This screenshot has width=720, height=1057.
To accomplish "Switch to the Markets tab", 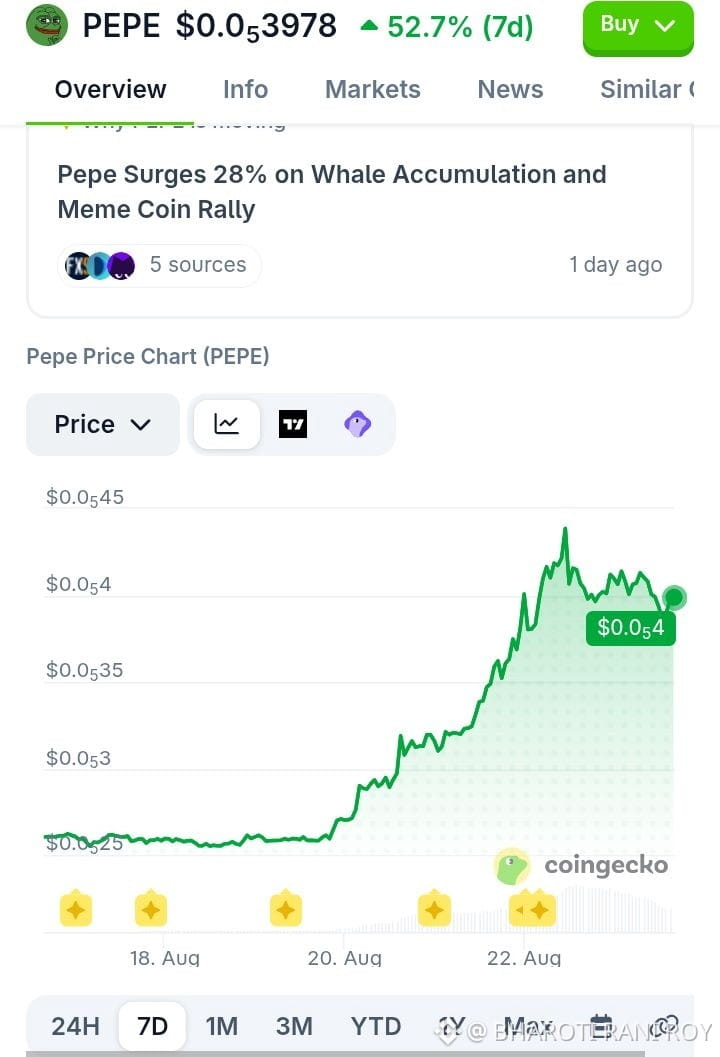I will click(x=373, y=89).
